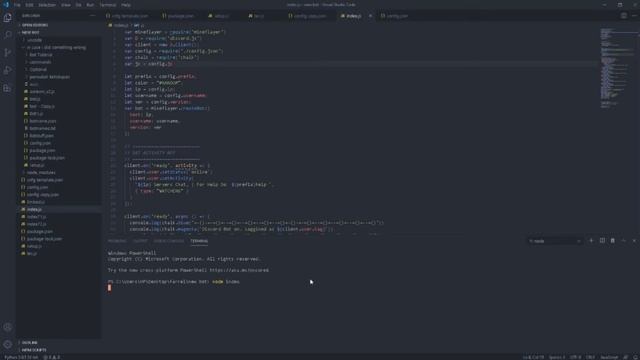Close the index.js editor tab
This screenshot has height=360, width=640.
coord(370,16)
